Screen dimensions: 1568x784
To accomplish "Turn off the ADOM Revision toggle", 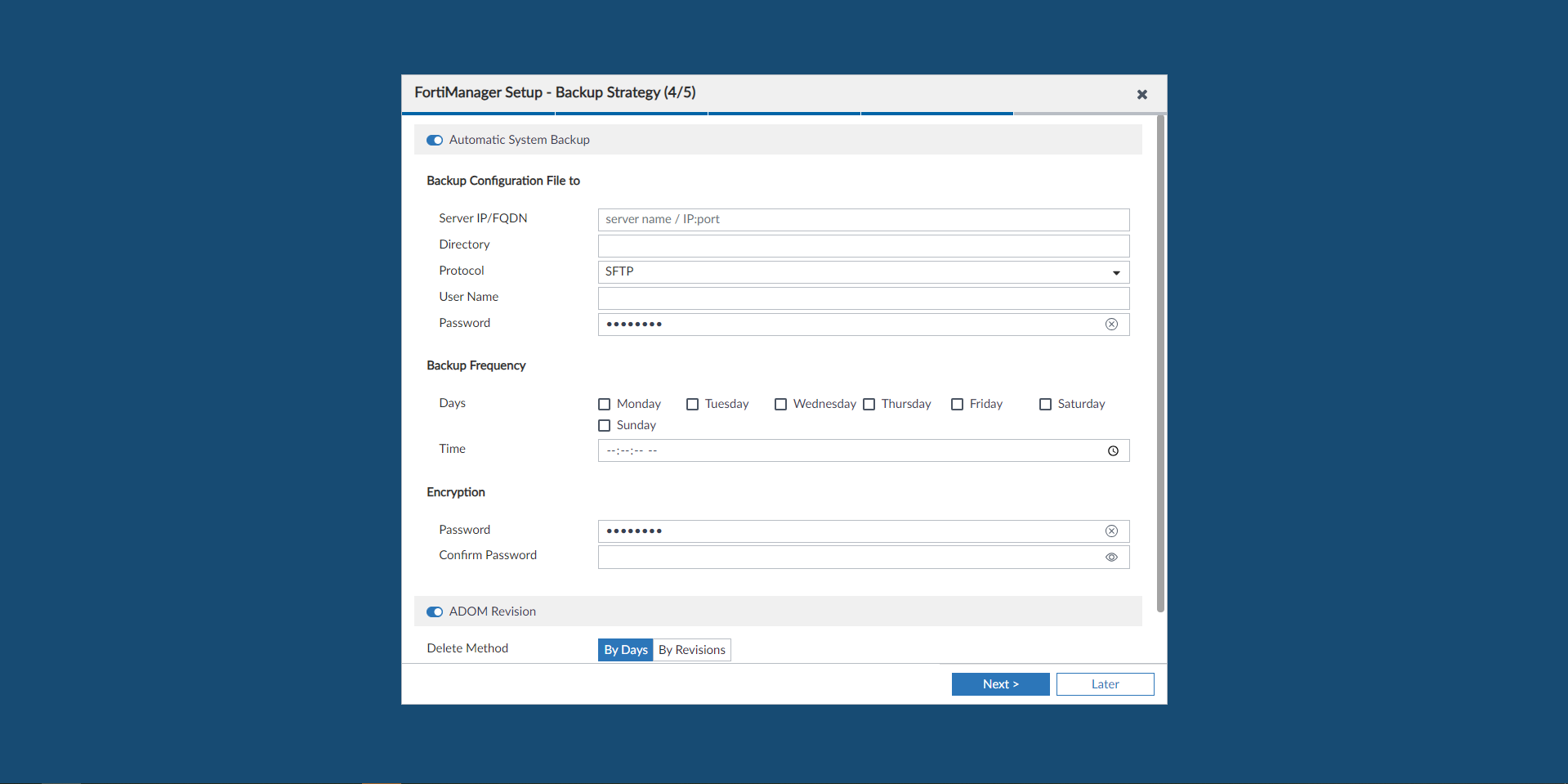I will pyautogui.click(x=435, y=612).
